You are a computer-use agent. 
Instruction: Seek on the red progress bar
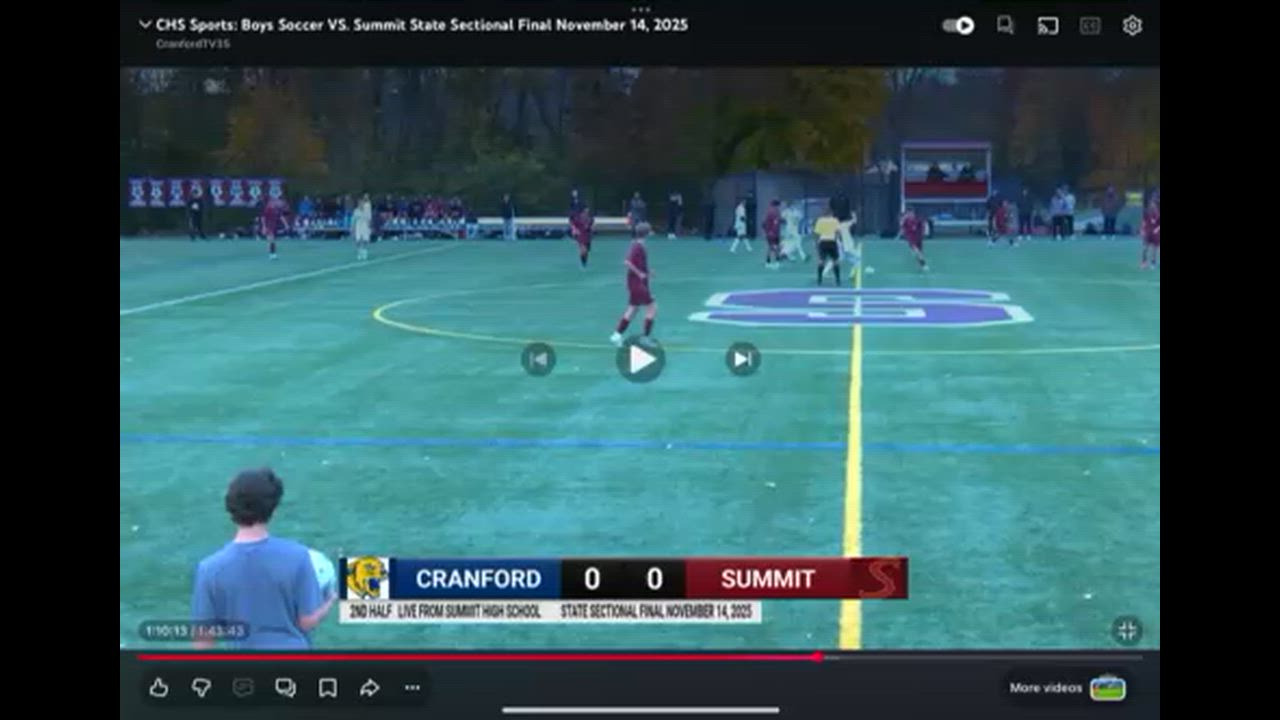[x=640, y=657]
